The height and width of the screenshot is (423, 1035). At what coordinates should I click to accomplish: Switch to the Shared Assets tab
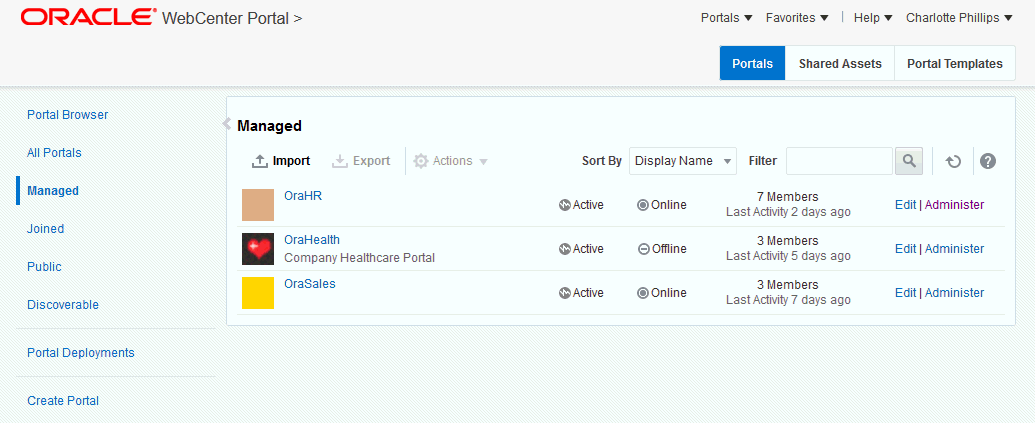[x=840, y=64]
